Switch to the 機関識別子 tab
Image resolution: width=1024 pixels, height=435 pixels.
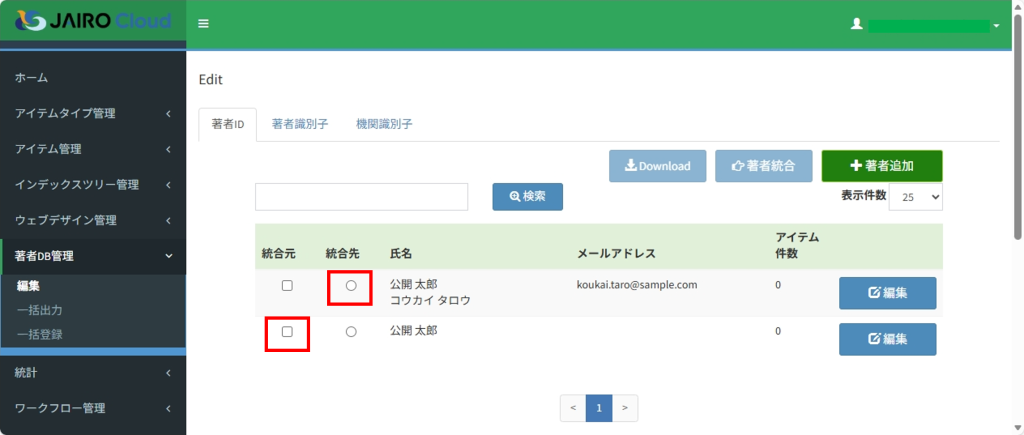[x=384, y=125]
